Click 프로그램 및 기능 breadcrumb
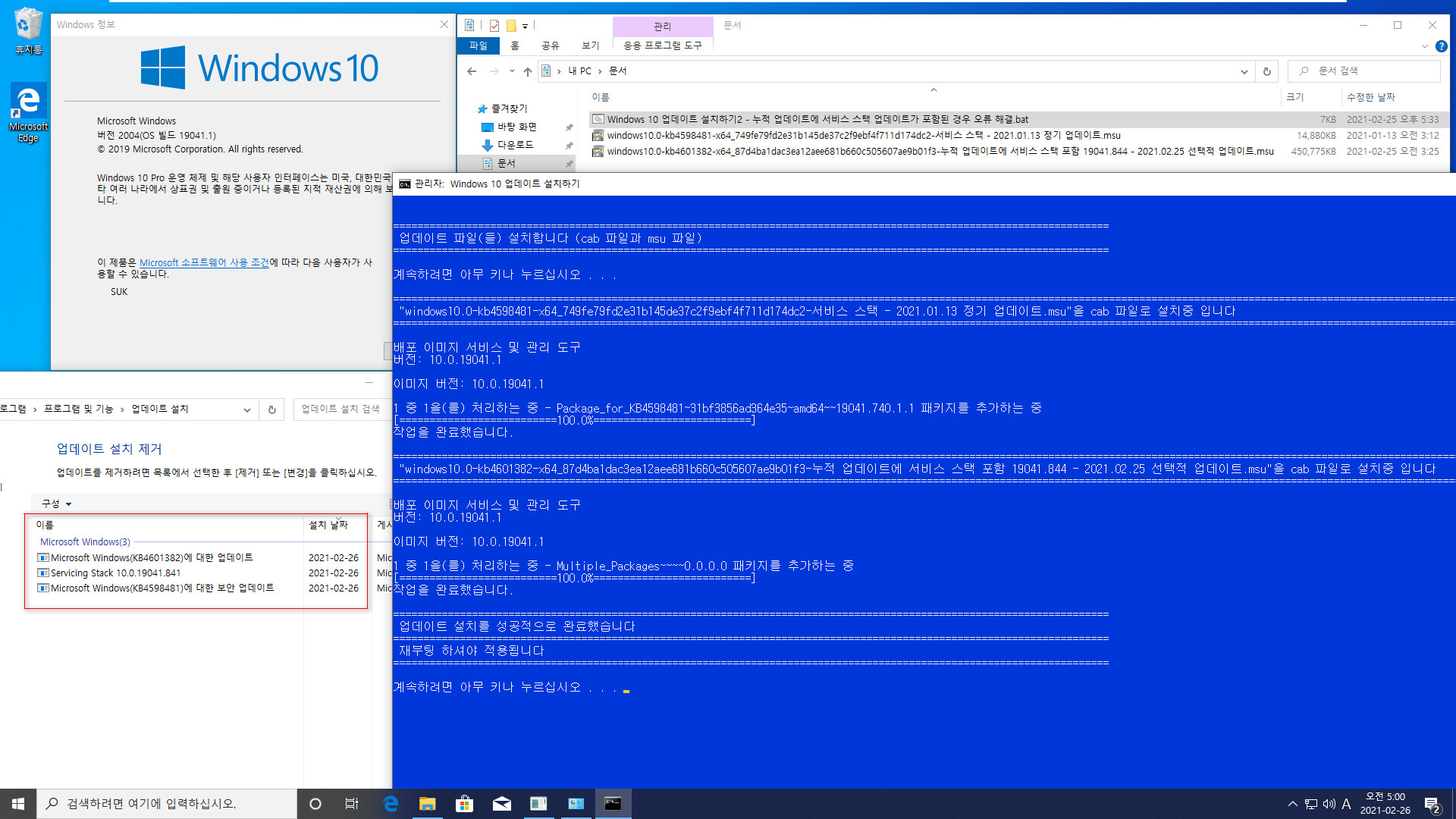This screenshot has width=1456, height=819. coord(79,409)
